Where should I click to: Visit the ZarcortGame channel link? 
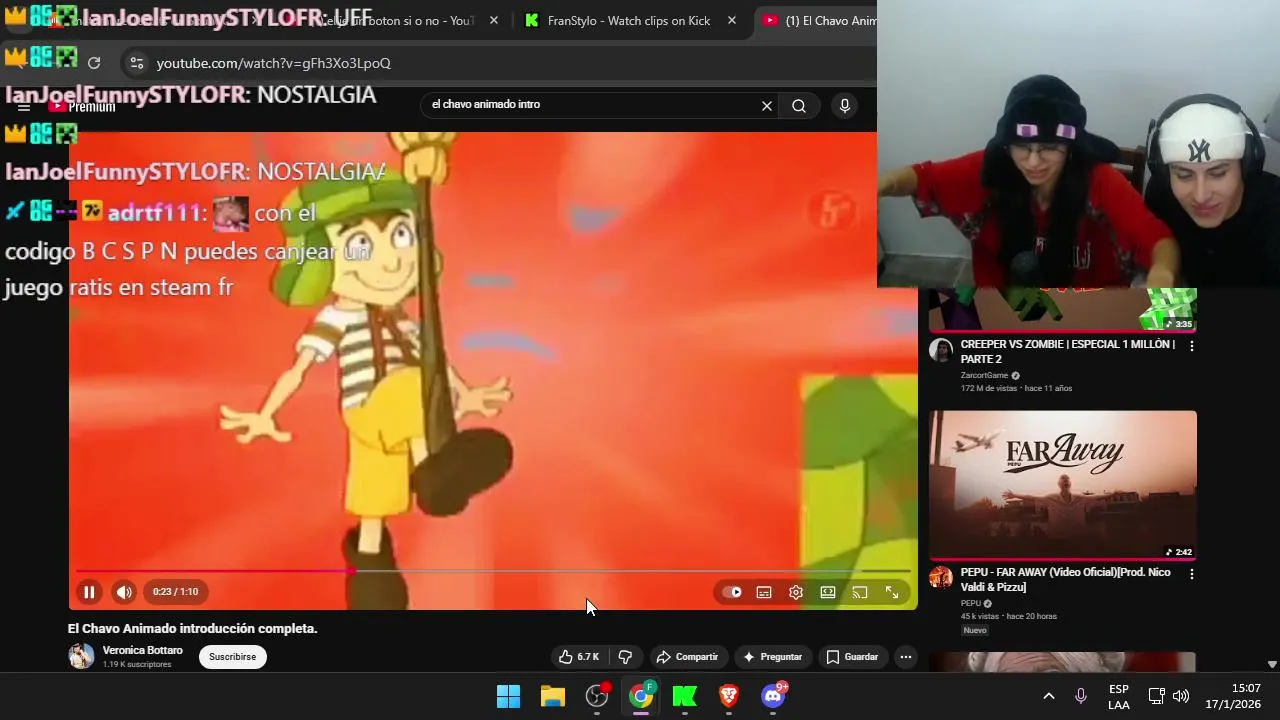click(984, 376)
